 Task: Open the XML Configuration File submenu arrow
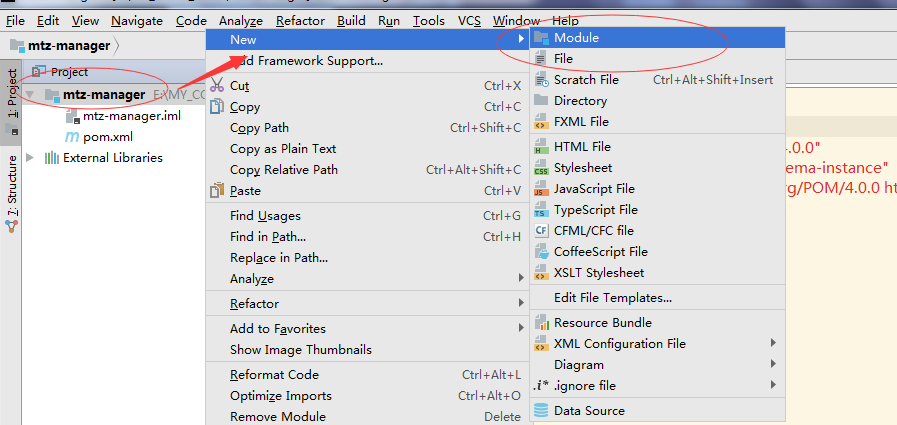coord(773,344)
